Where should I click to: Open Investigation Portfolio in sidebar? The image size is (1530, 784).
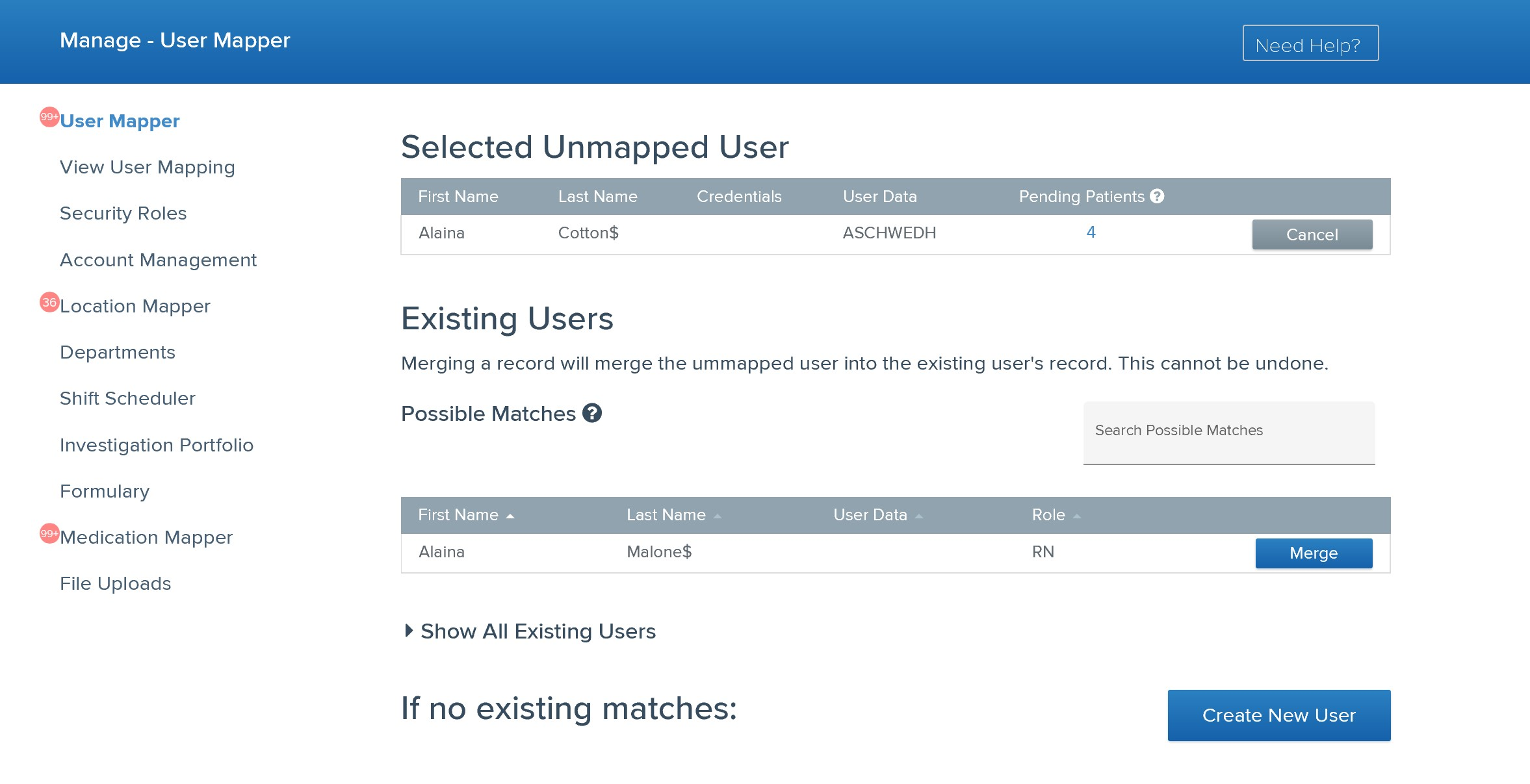point(157,445)
